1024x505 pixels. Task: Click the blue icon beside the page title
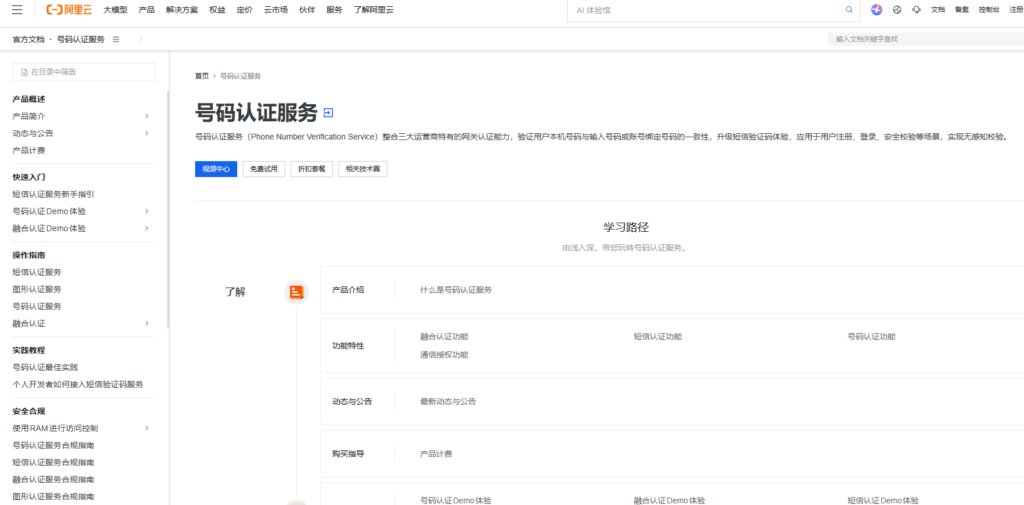pyautogui.click(x=328, y=113)
